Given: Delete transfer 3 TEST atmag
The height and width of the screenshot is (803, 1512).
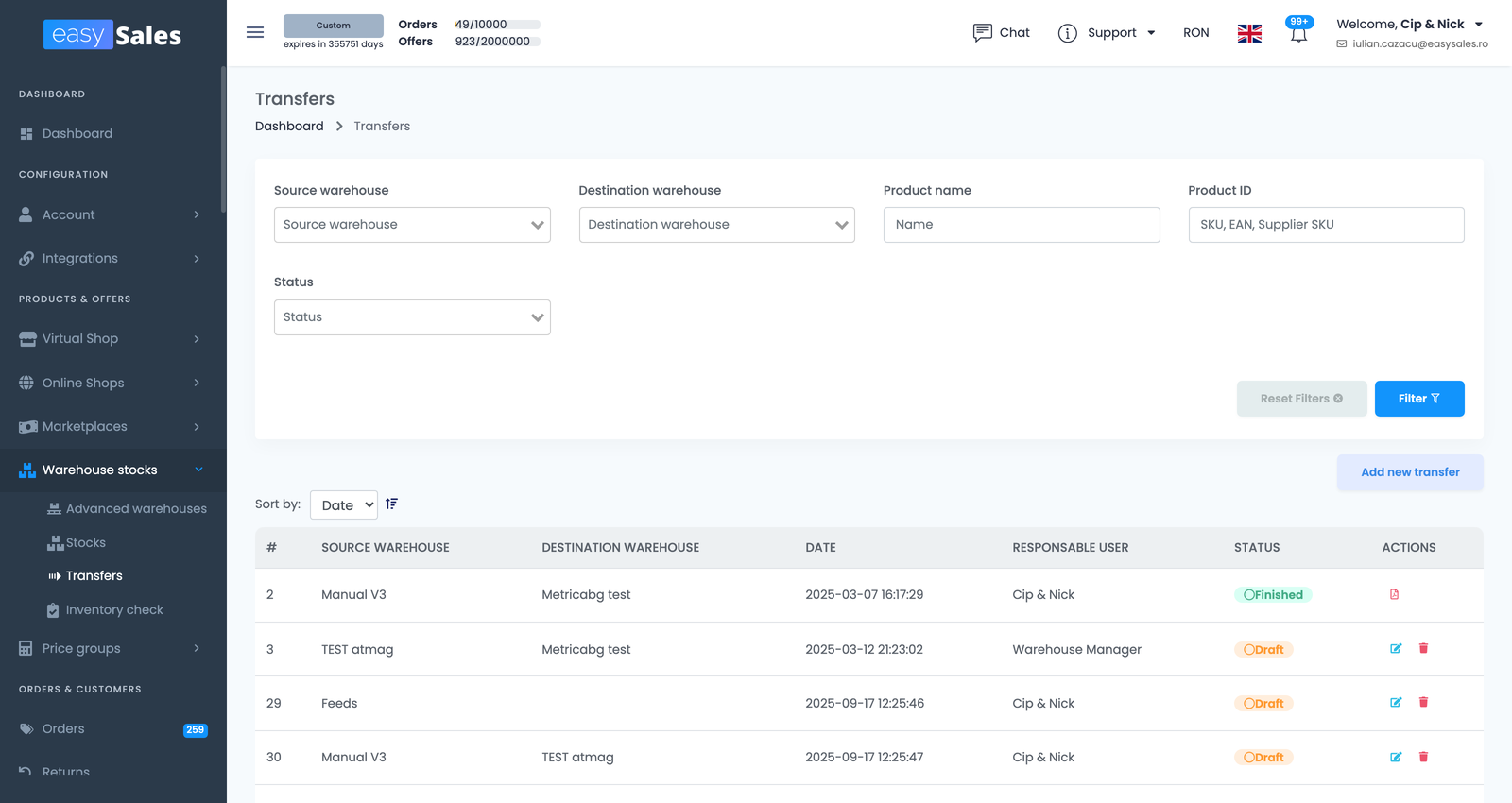Looking at the screenshot, I should [1423, 648].
